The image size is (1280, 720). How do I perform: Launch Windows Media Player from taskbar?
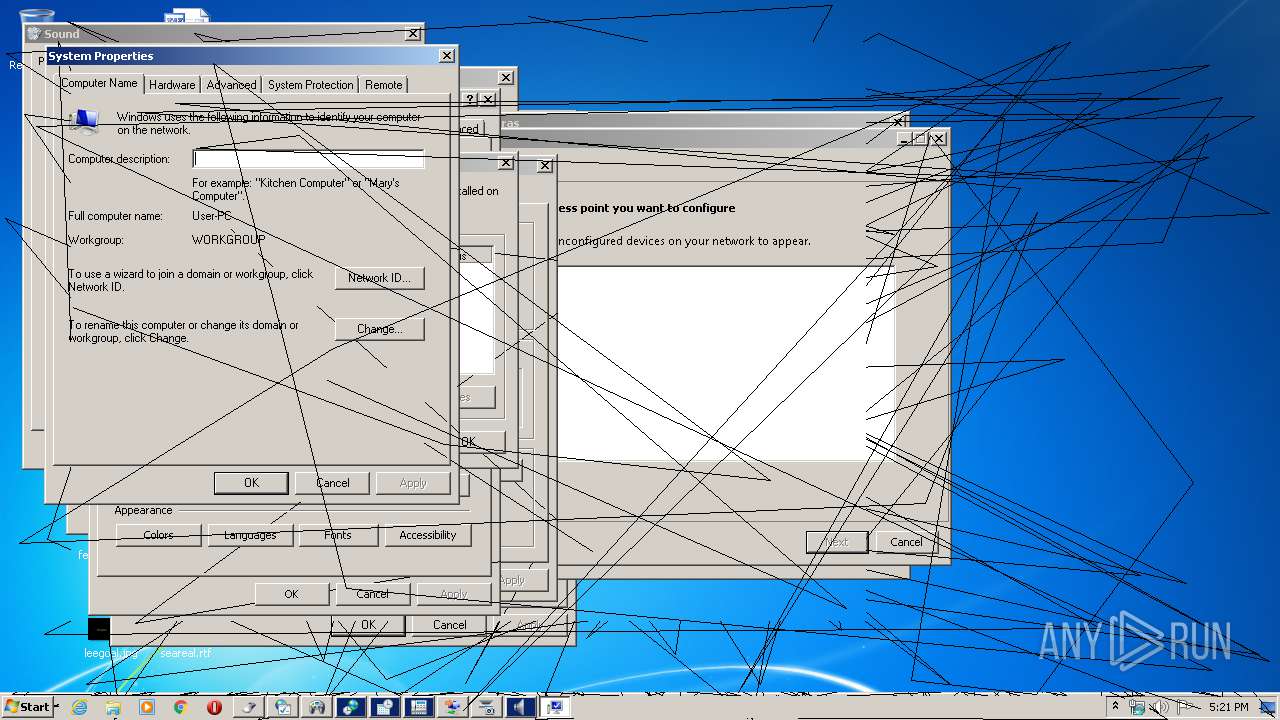click(147, 707)
